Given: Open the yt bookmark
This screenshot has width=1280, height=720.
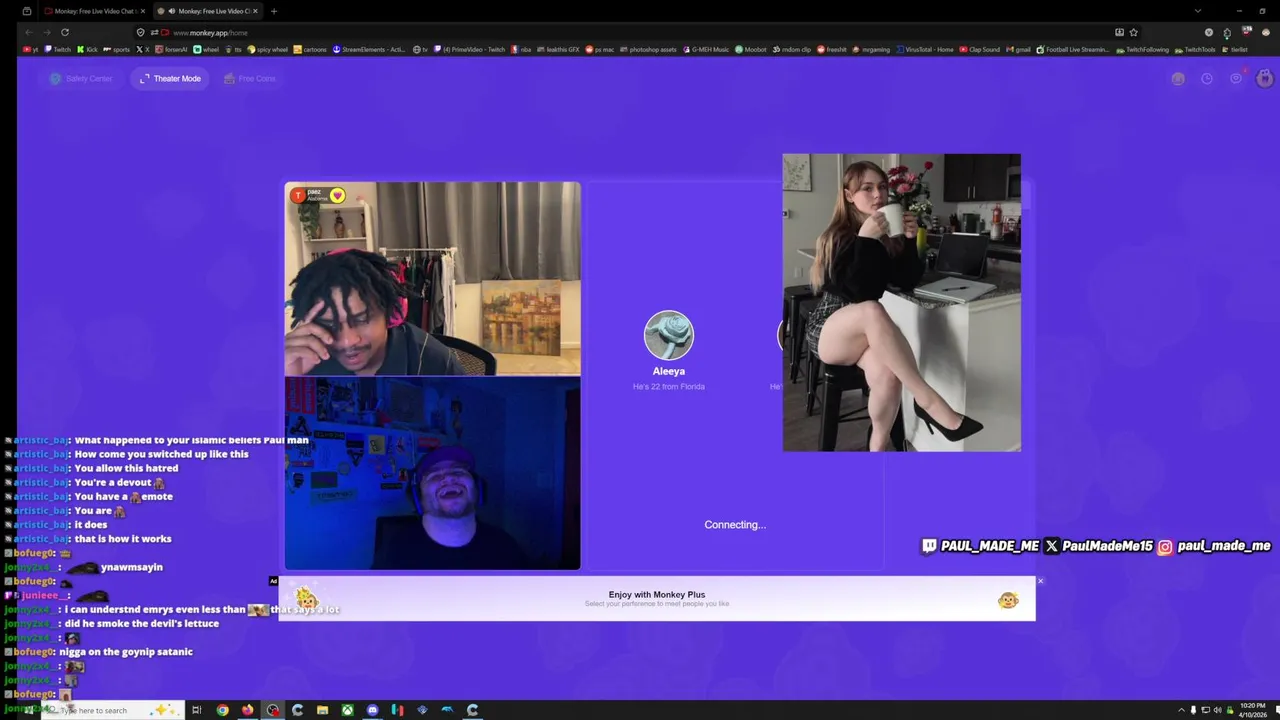Looking at the screenshot, I should [31, 49].
